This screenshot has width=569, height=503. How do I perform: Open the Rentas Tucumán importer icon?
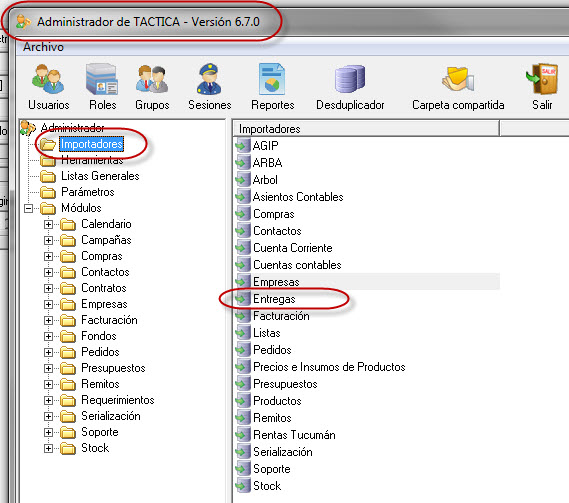[242, 435]
